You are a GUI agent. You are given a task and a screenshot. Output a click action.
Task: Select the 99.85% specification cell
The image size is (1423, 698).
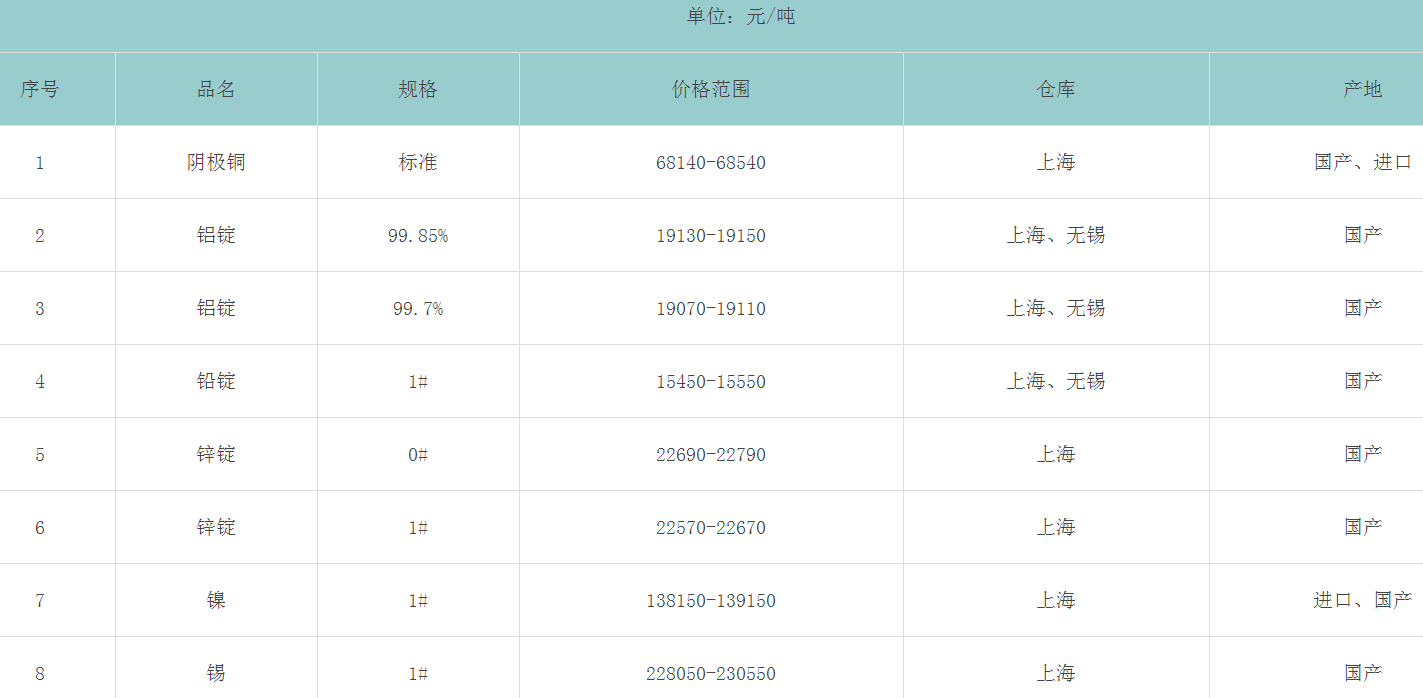click(418, 236)
